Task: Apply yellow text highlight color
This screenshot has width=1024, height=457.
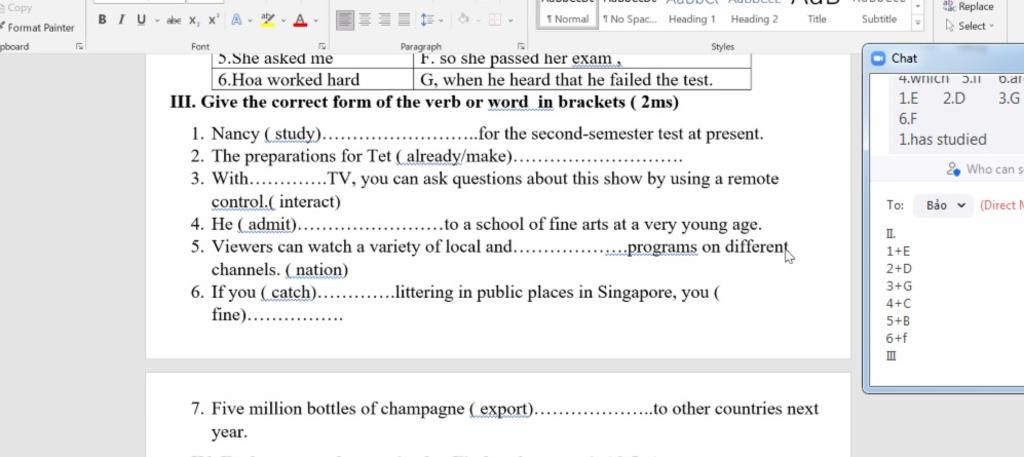Action: point(267,20)
